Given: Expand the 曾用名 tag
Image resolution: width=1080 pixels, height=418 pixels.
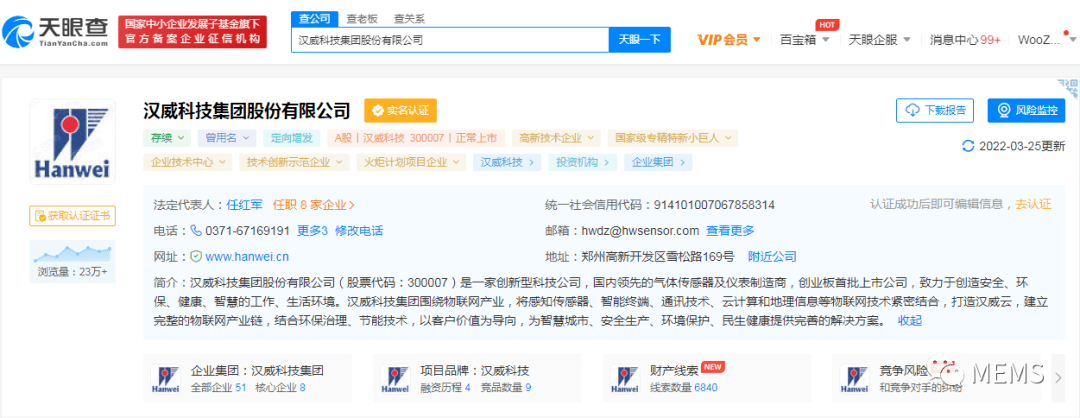Looking at the screenshot, I should click(x=227, y=138).
